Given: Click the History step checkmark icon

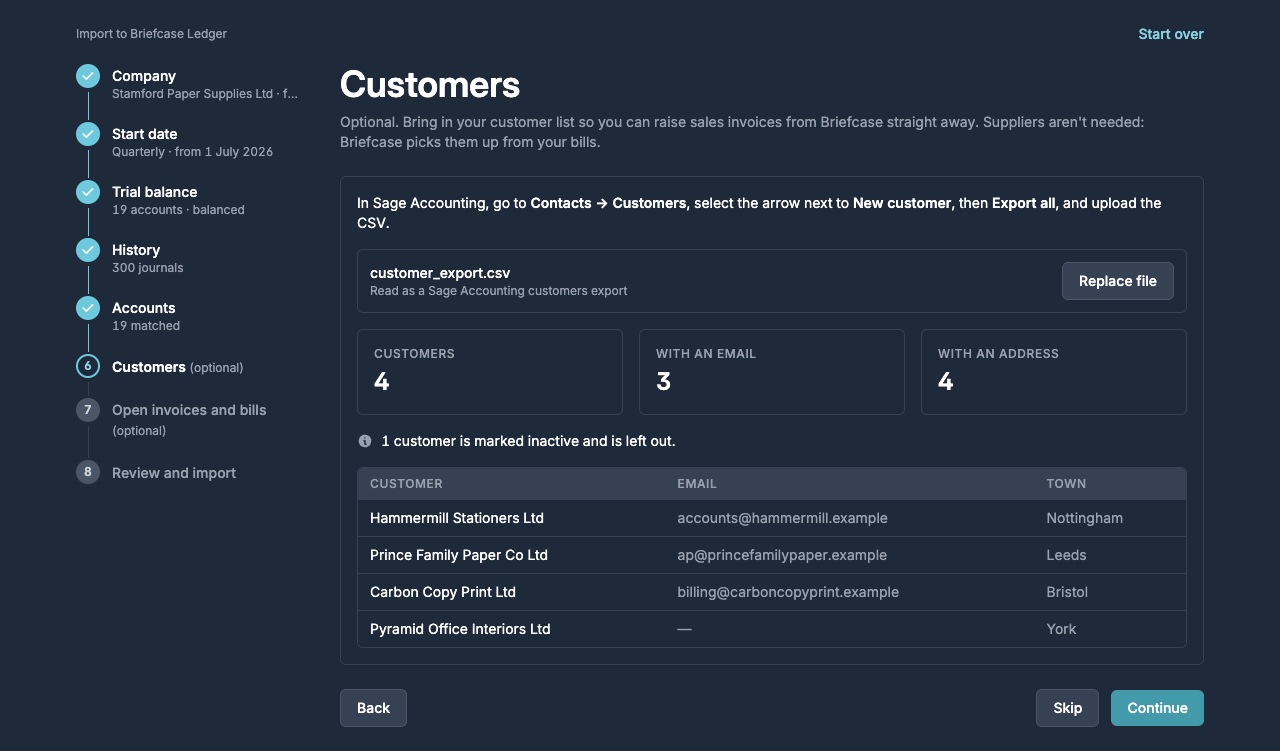Looking at the screenshot, I should click(x=88, y=250).
